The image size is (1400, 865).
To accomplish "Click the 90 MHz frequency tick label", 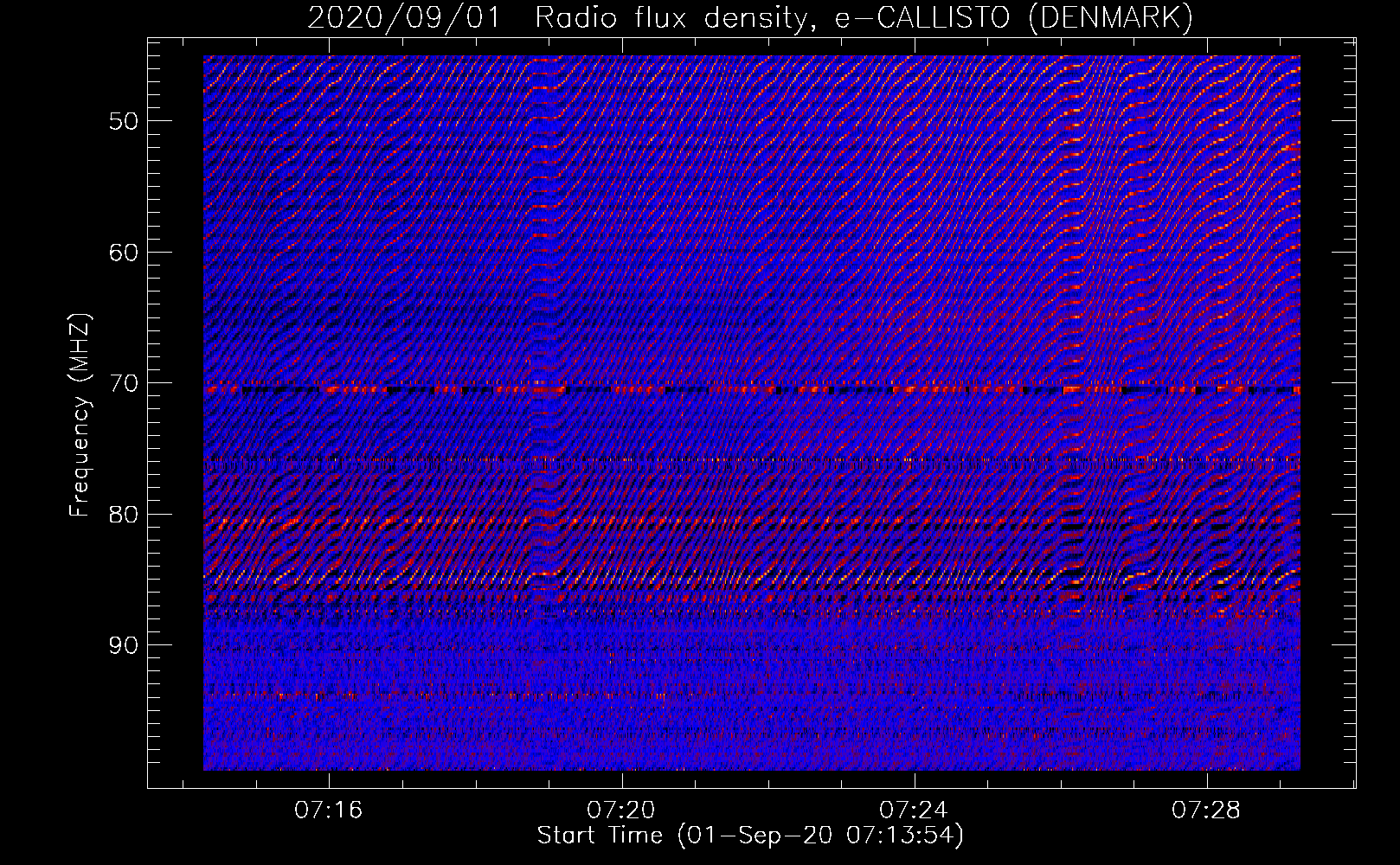I will coord(124,645).
